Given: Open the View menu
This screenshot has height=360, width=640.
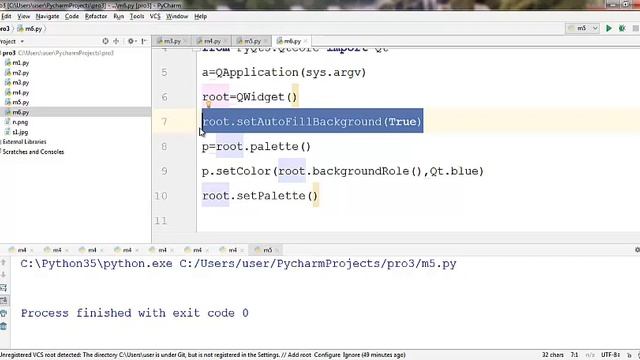Looking at the screenshot, I should point(24,16).
